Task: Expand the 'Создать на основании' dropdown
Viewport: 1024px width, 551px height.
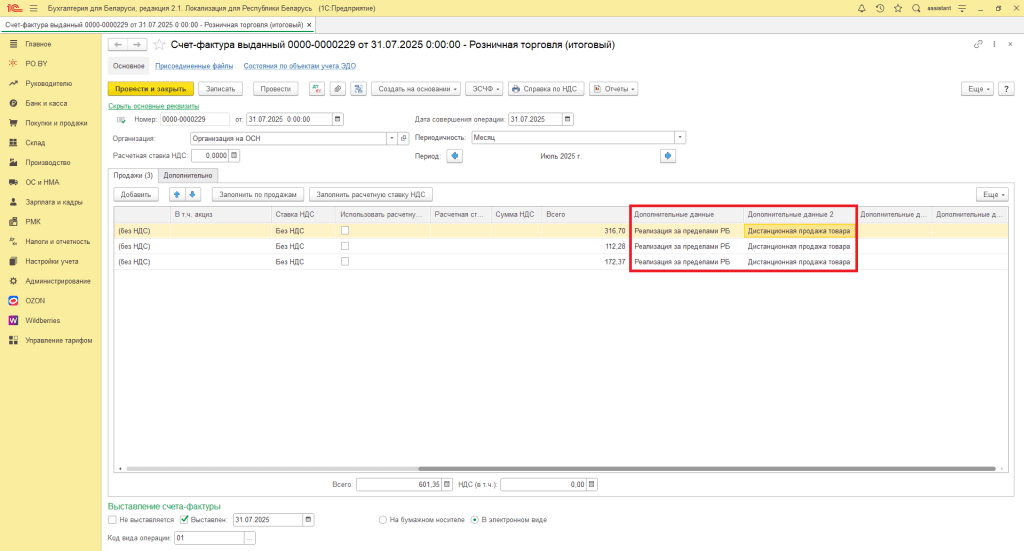Action: 416,89
